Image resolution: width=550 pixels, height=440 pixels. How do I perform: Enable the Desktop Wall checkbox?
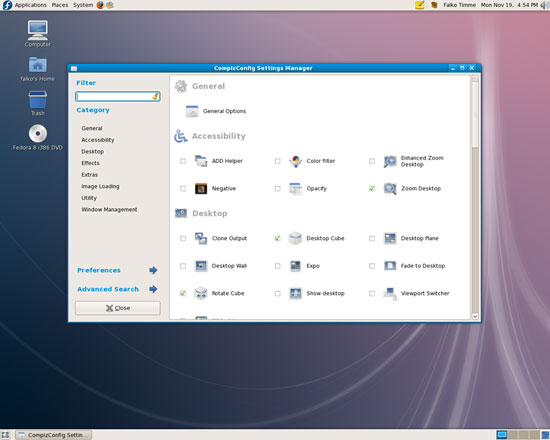tap(183, 266)
